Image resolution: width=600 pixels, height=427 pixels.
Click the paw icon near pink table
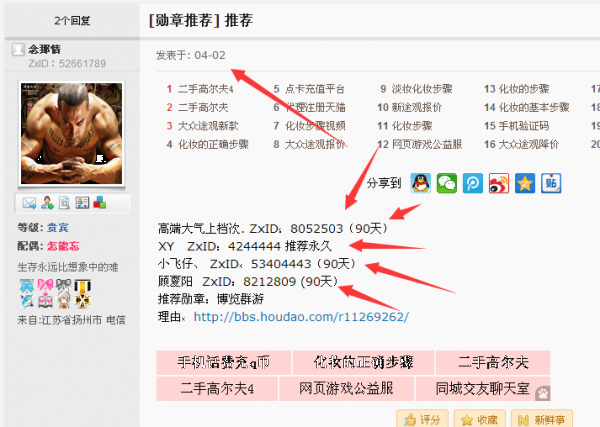pos(543,393)
